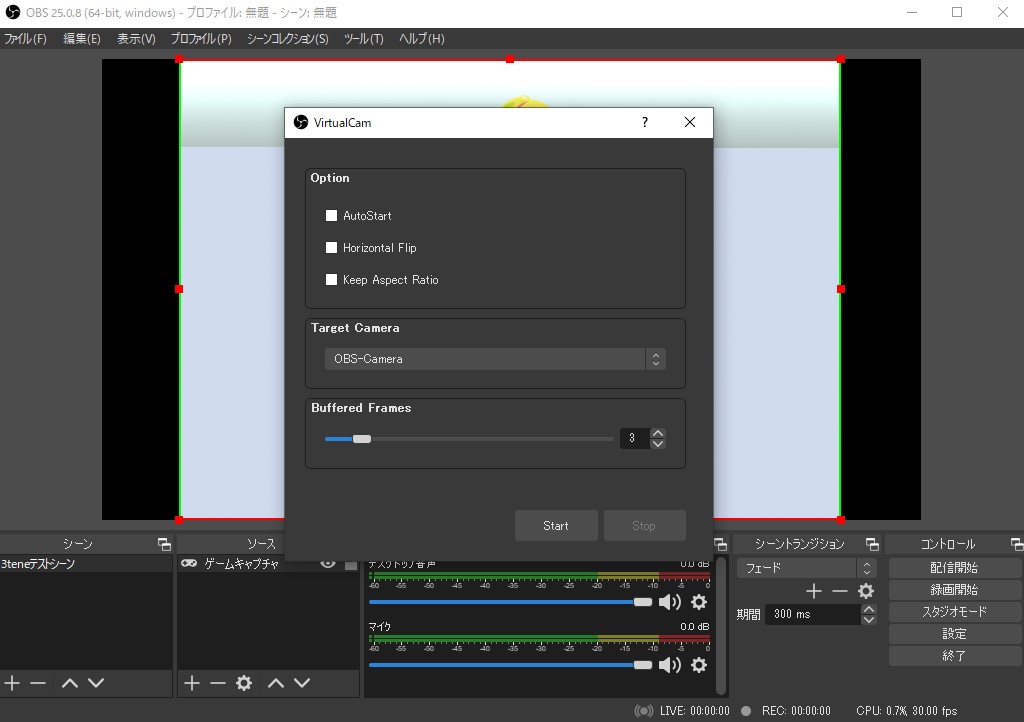Move source down with arrow icon
The image size is (1024, 722).
[x=302, y=683]
